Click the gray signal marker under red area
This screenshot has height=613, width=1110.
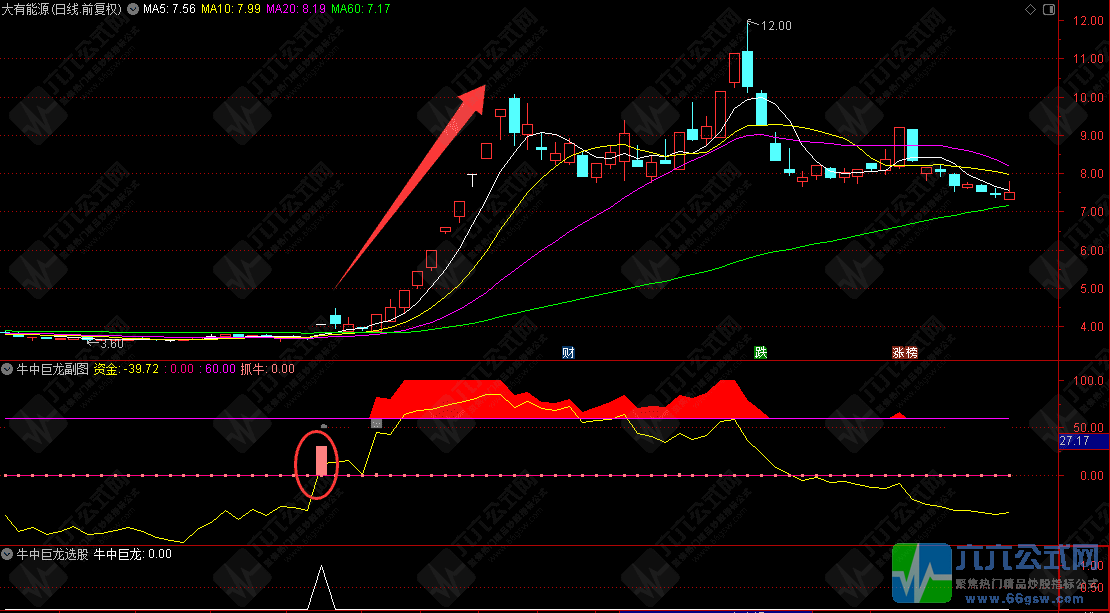[376, 423]
